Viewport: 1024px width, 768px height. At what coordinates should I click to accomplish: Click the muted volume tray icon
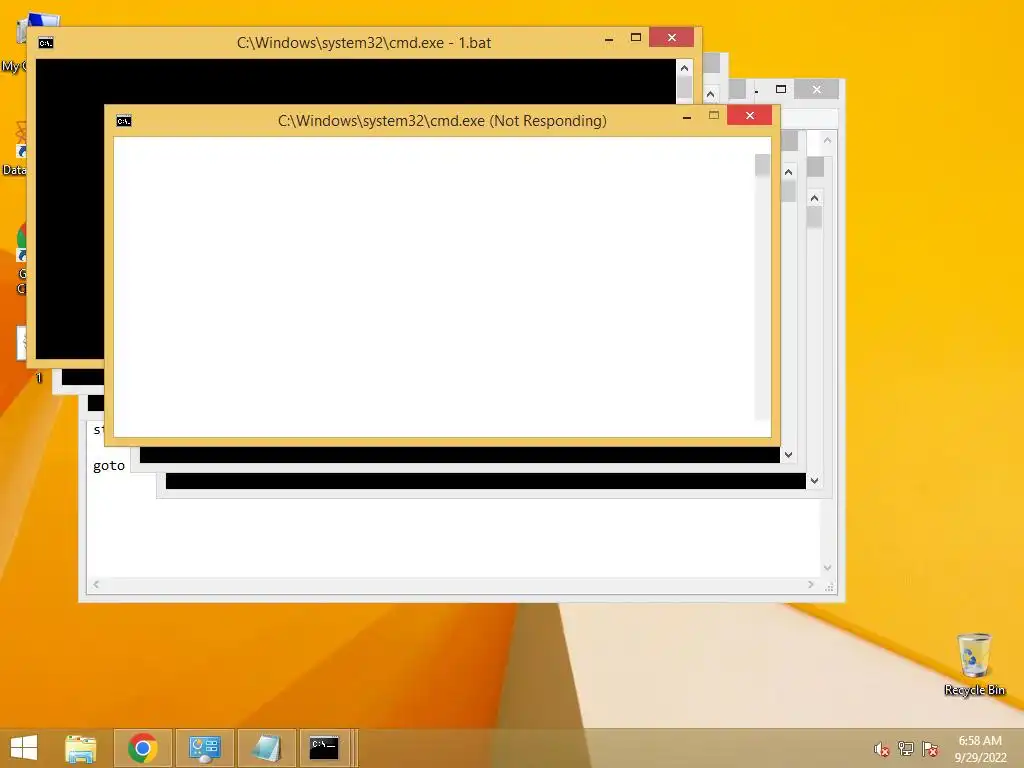pyautogui.click(x=881, y=749)
